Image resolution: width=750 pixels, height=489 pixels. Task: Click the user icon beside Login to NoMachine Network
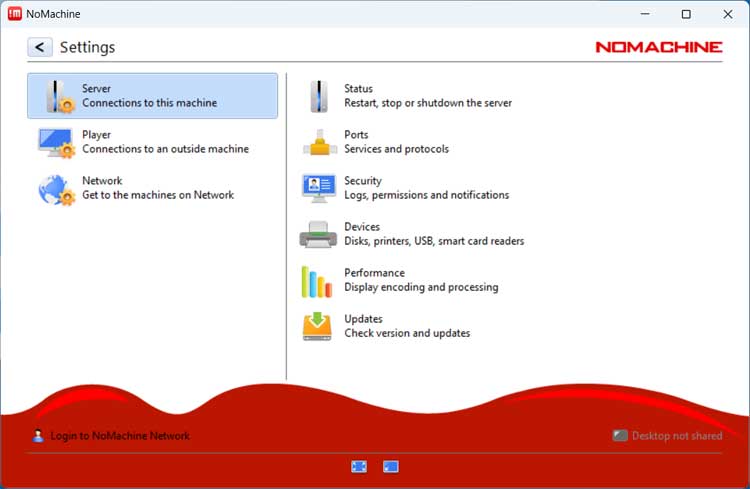tap(38, 435)
